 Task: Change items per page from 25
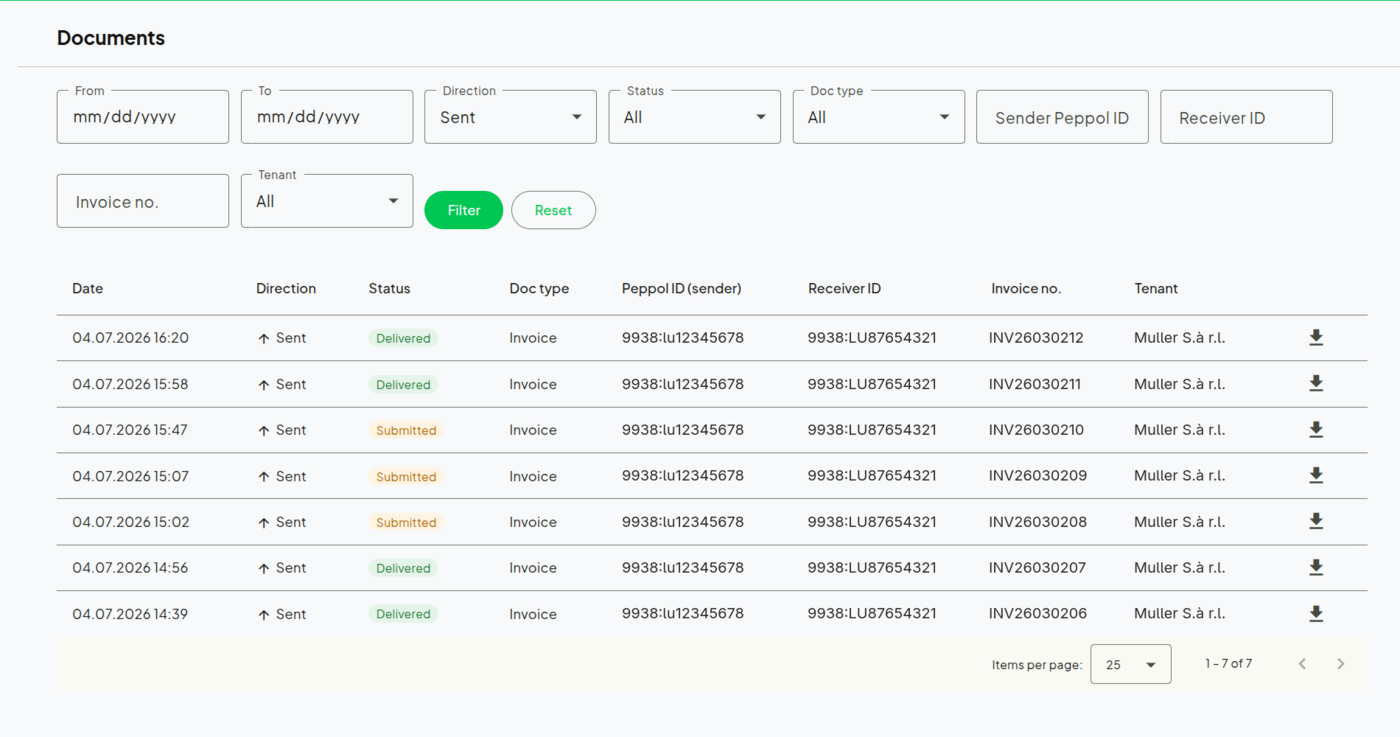[1131, 665]
